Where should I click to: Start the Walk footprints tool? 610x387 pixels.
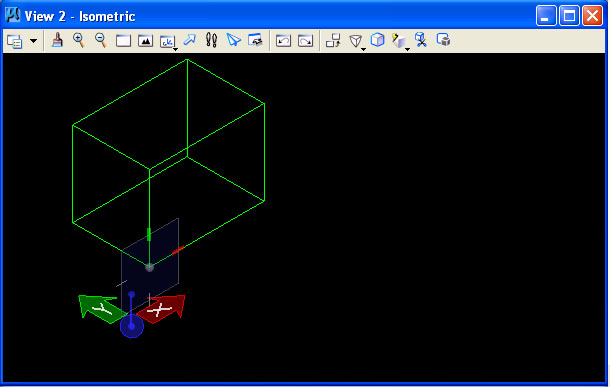pyautogui.click(x=211, y=40)
